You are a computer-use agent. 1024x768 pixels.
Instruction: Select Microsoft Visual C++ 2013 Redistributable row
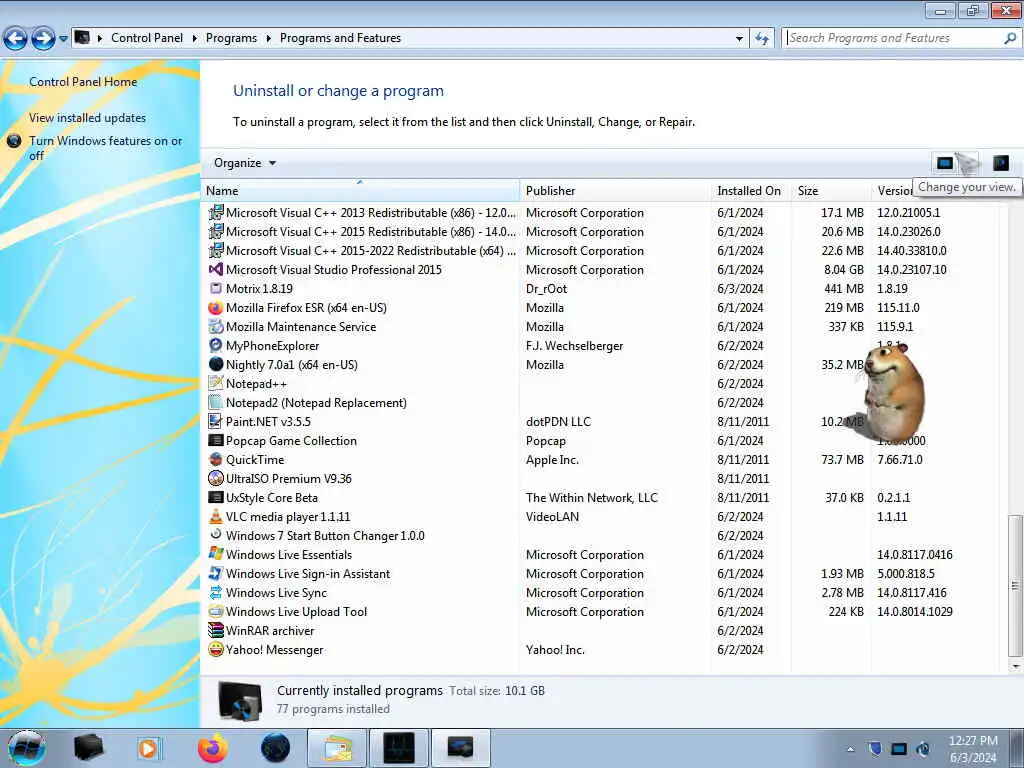[603, 213]
